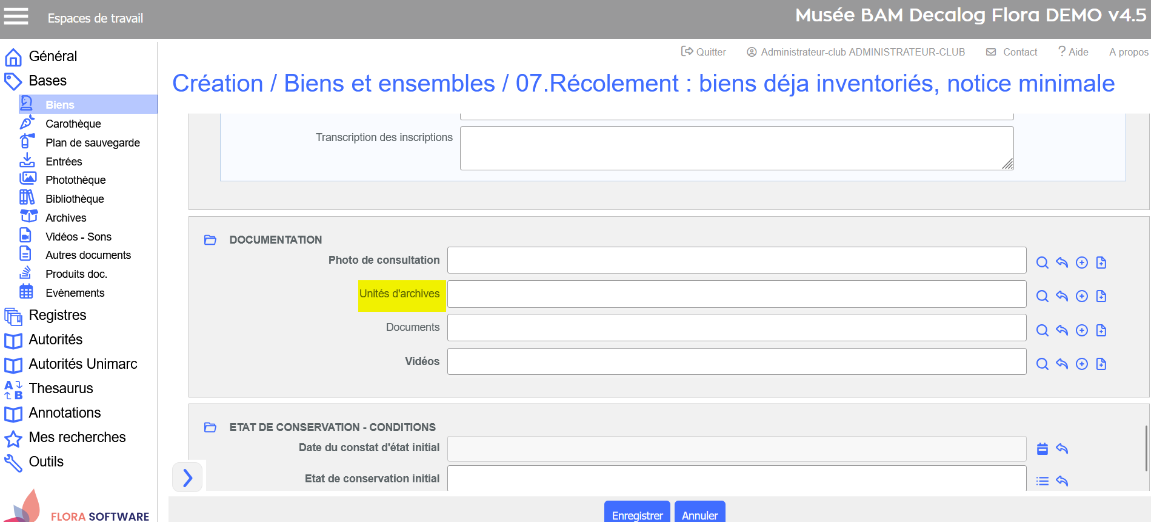Collapse ETAT DE CONSERVATION - CONDITIONS section
The image size is (1151, 522).
210,427
